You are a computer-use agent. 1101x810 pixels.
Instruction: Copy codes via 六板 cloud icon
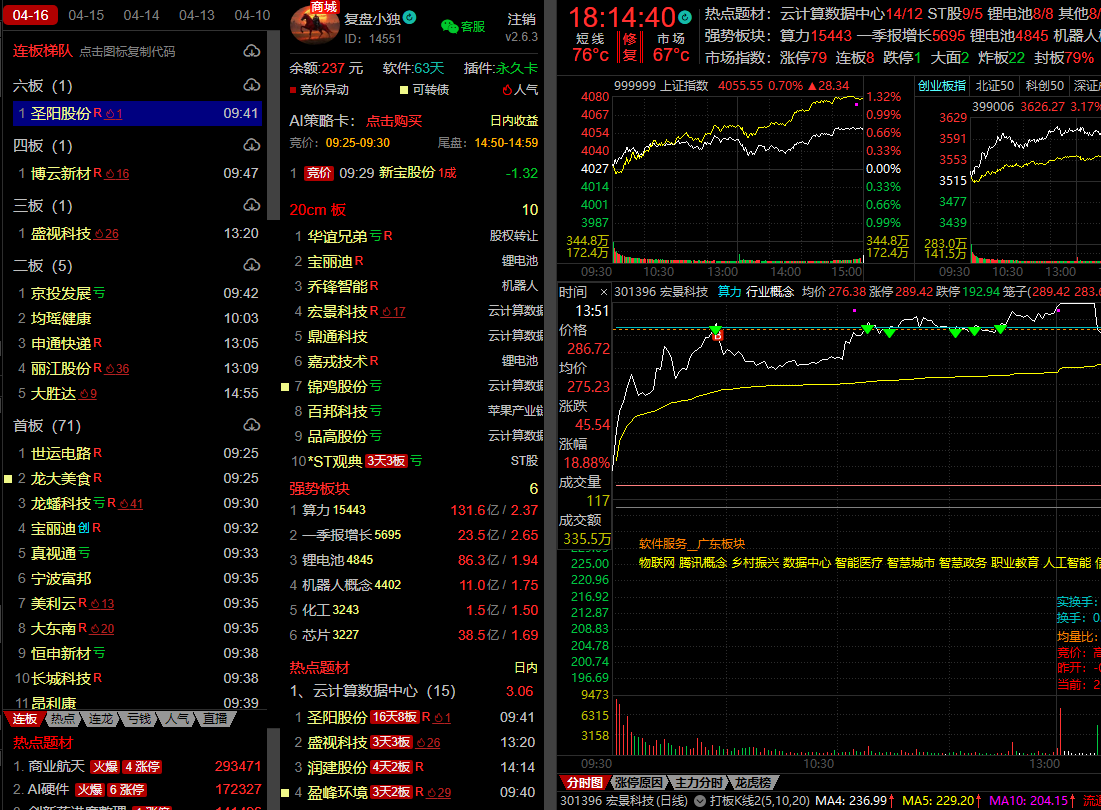[x=251, y=86]
